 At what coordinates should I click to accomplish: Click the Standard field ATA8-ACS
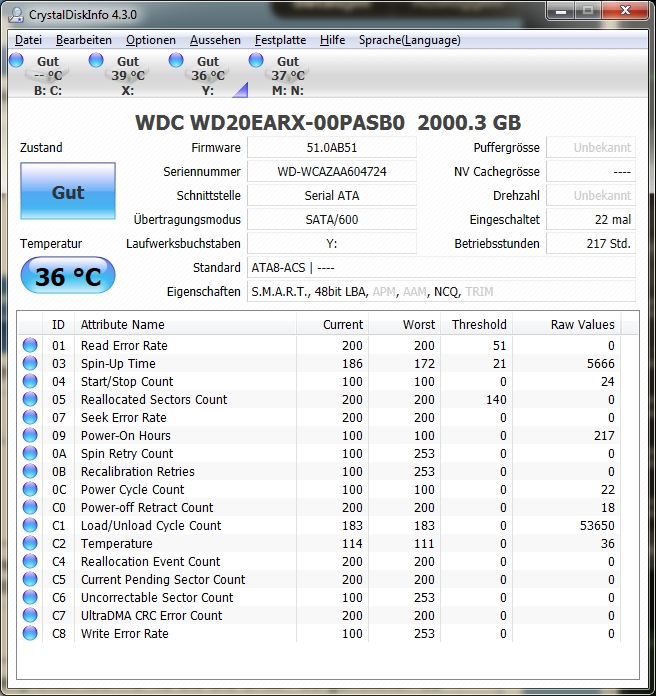(x=441, y=268)
